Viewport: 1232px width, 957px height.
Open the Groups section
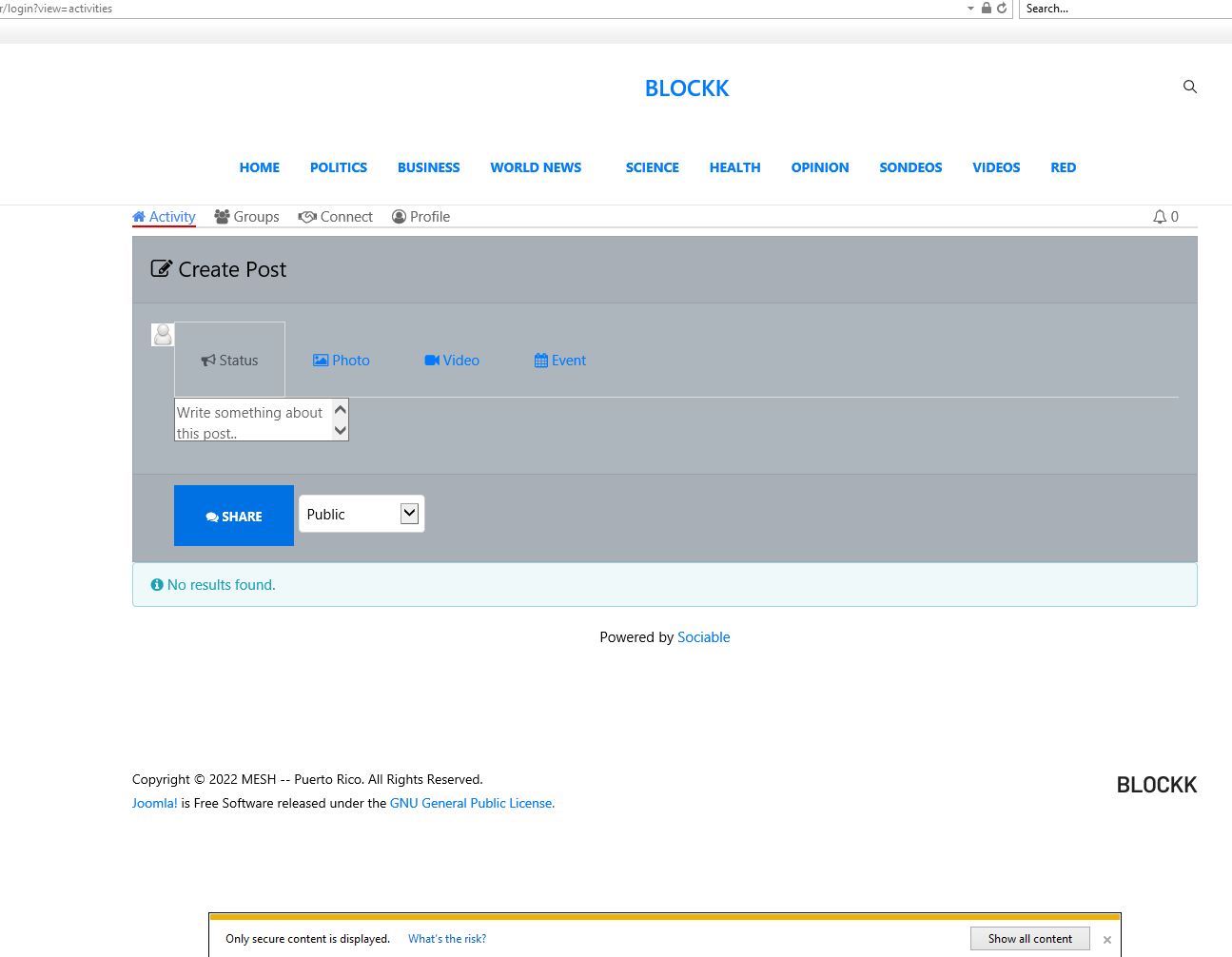coord(246,217)
